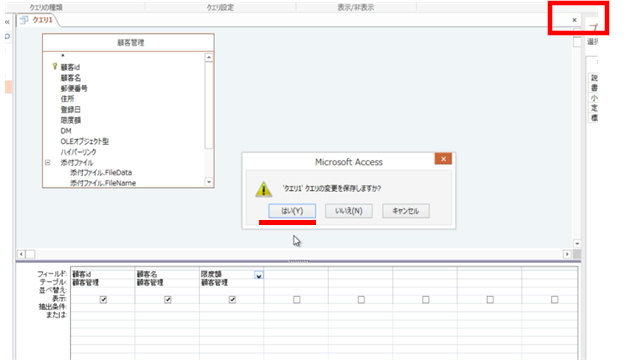
Task: Expand the navigation pane with the double chevron
Action: [7, 22]
